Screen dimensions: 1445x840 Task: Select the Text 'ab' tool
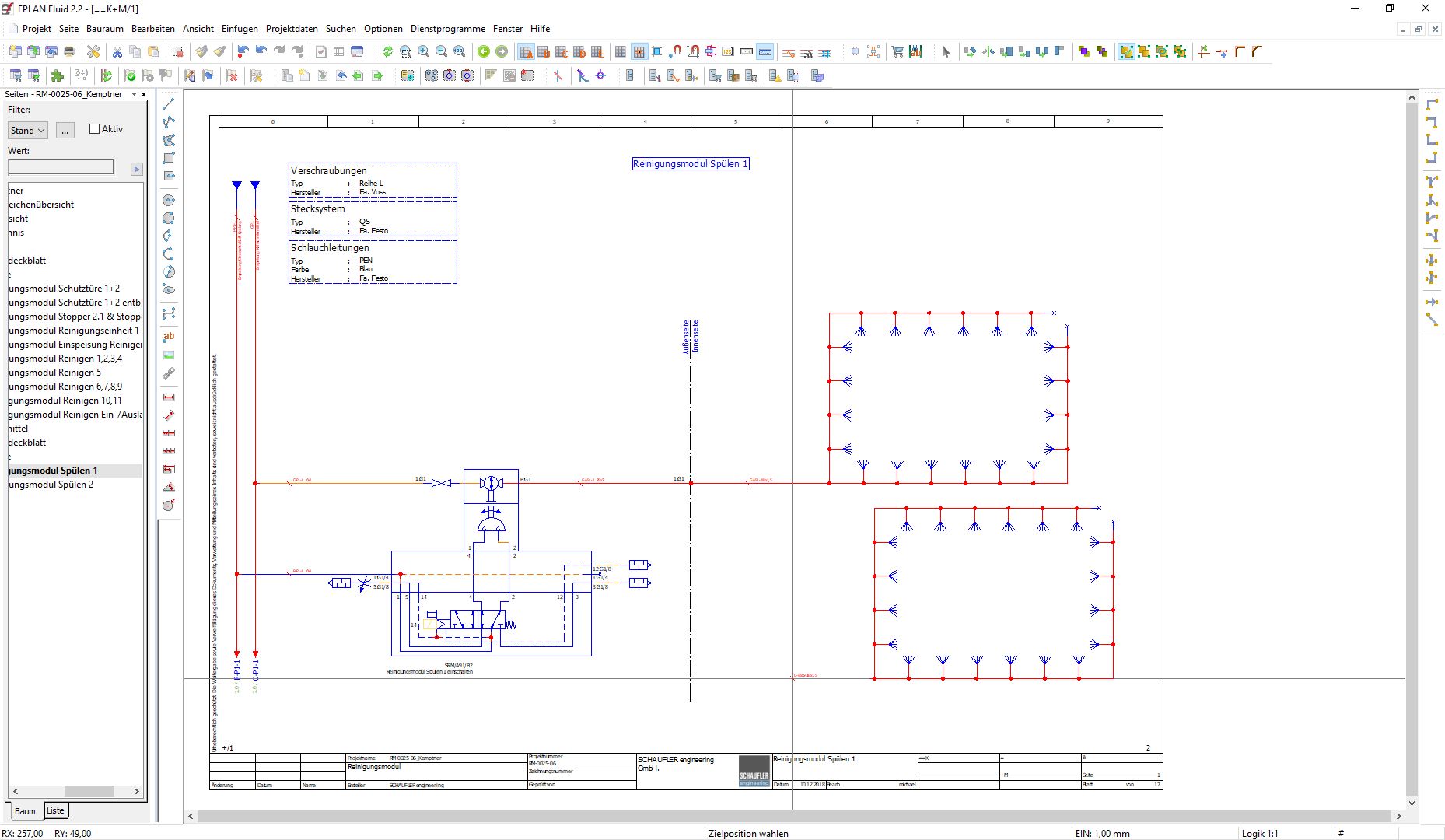click(169, 337)
